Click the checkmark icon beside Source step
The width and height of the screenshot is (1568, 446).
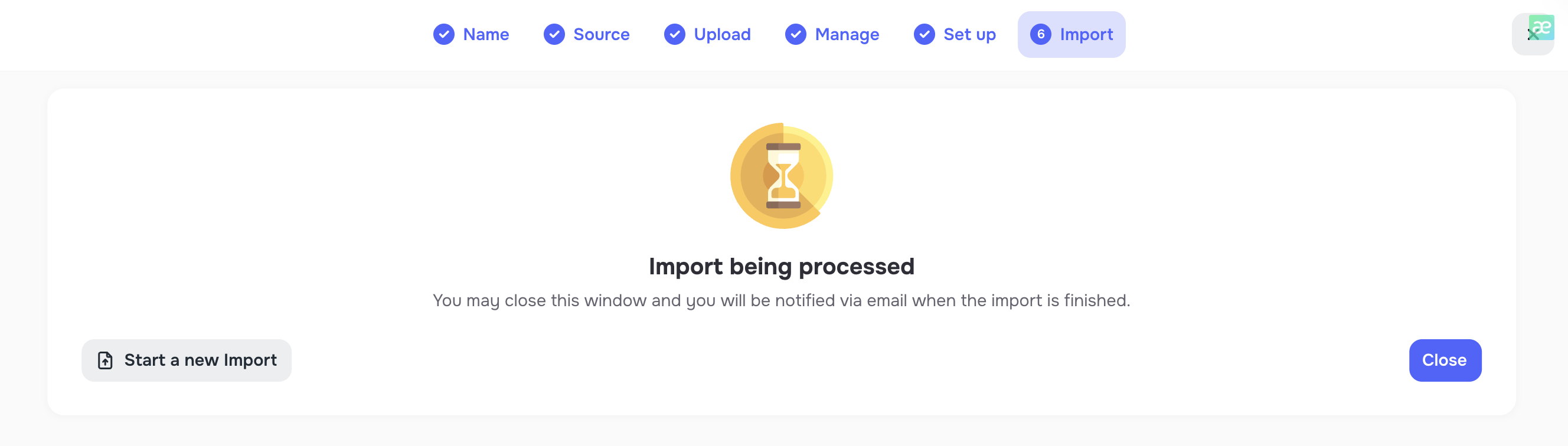[553, 35]
